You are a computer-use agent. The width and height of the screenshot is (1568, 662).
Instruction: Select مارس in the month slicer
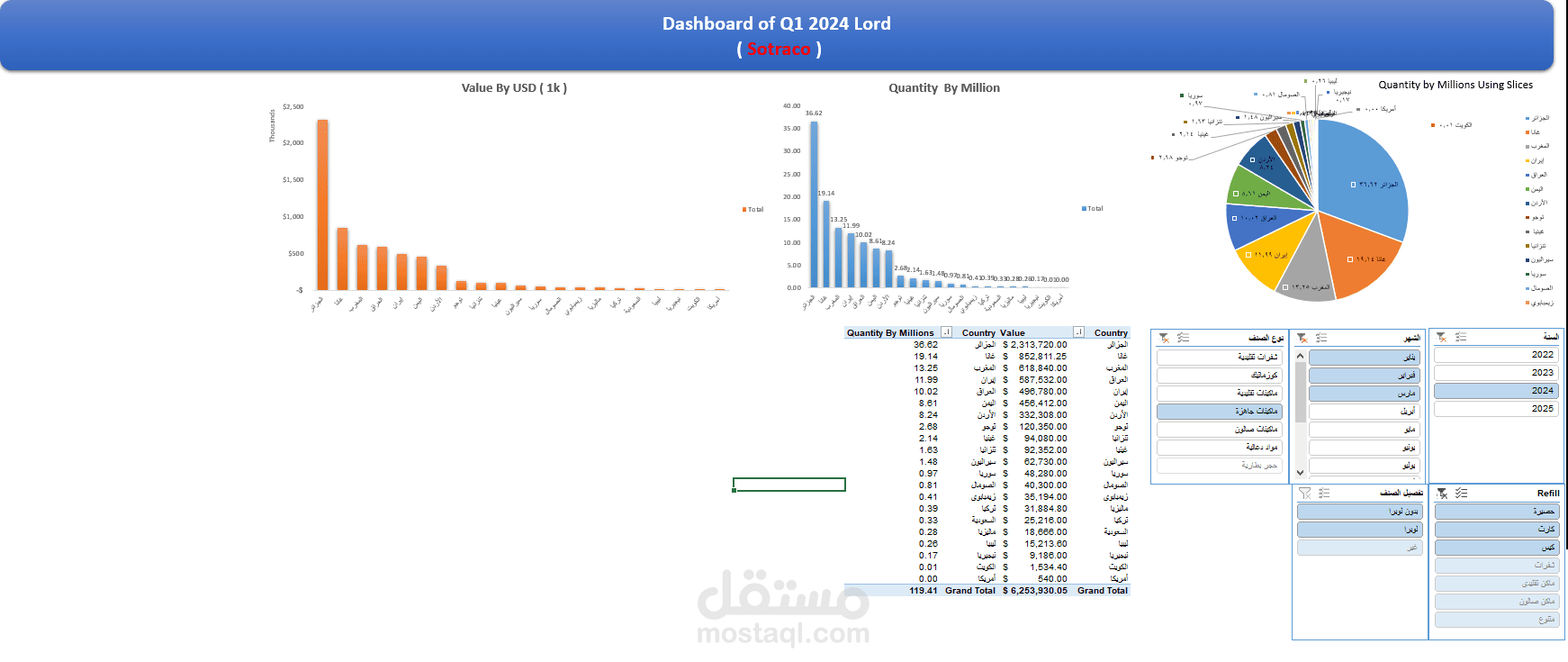coord(1365,394)
